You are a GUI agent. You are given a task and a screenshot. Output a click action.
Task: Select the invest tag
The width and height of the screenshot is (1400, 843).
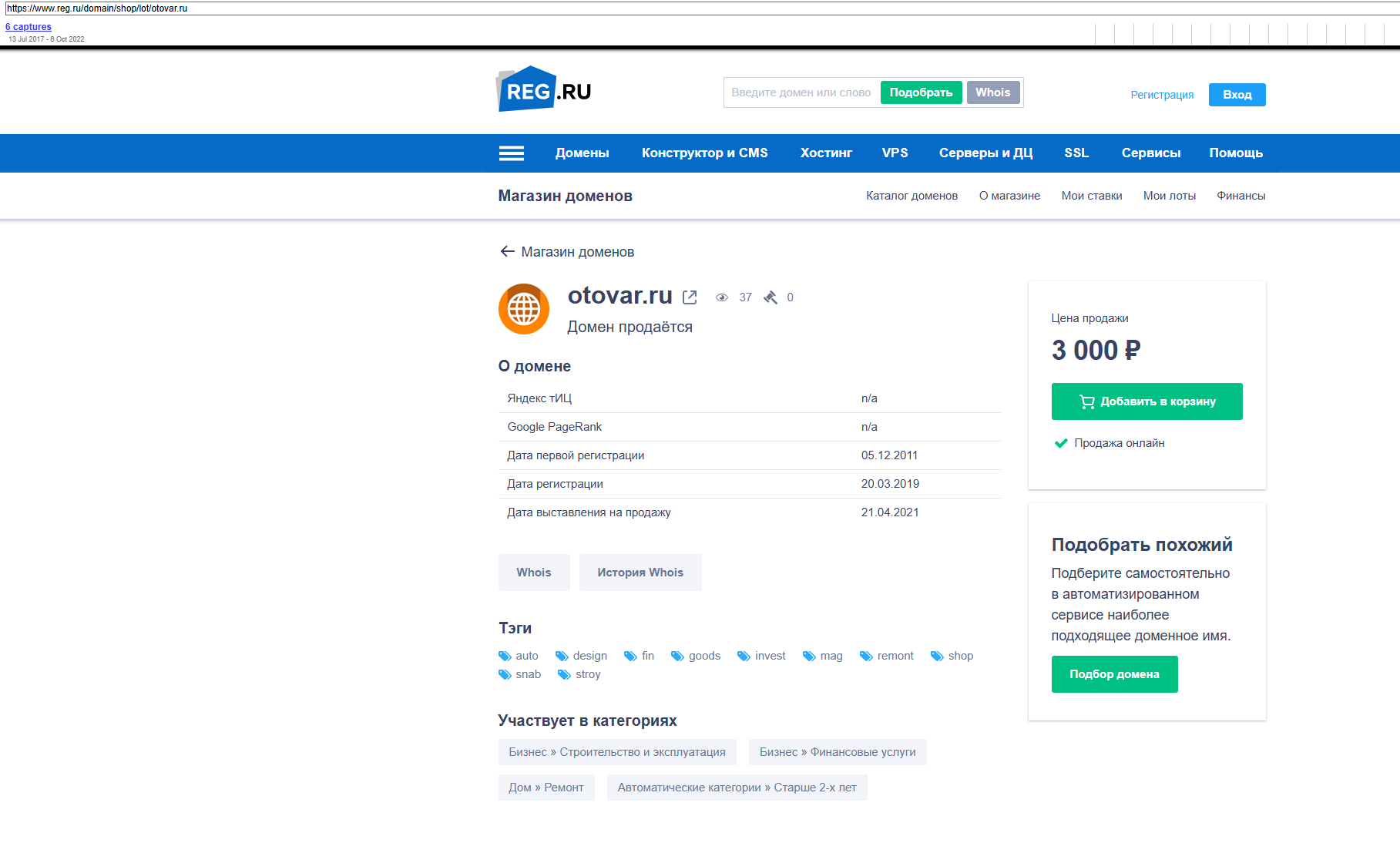(771, 656)
